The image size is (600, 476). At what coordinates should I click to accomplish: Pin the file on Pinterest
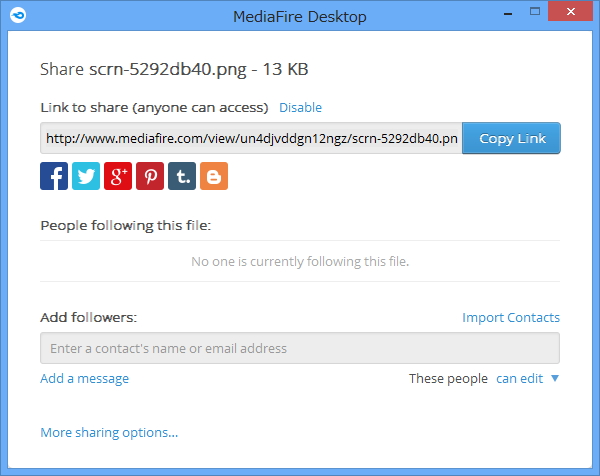150,177
